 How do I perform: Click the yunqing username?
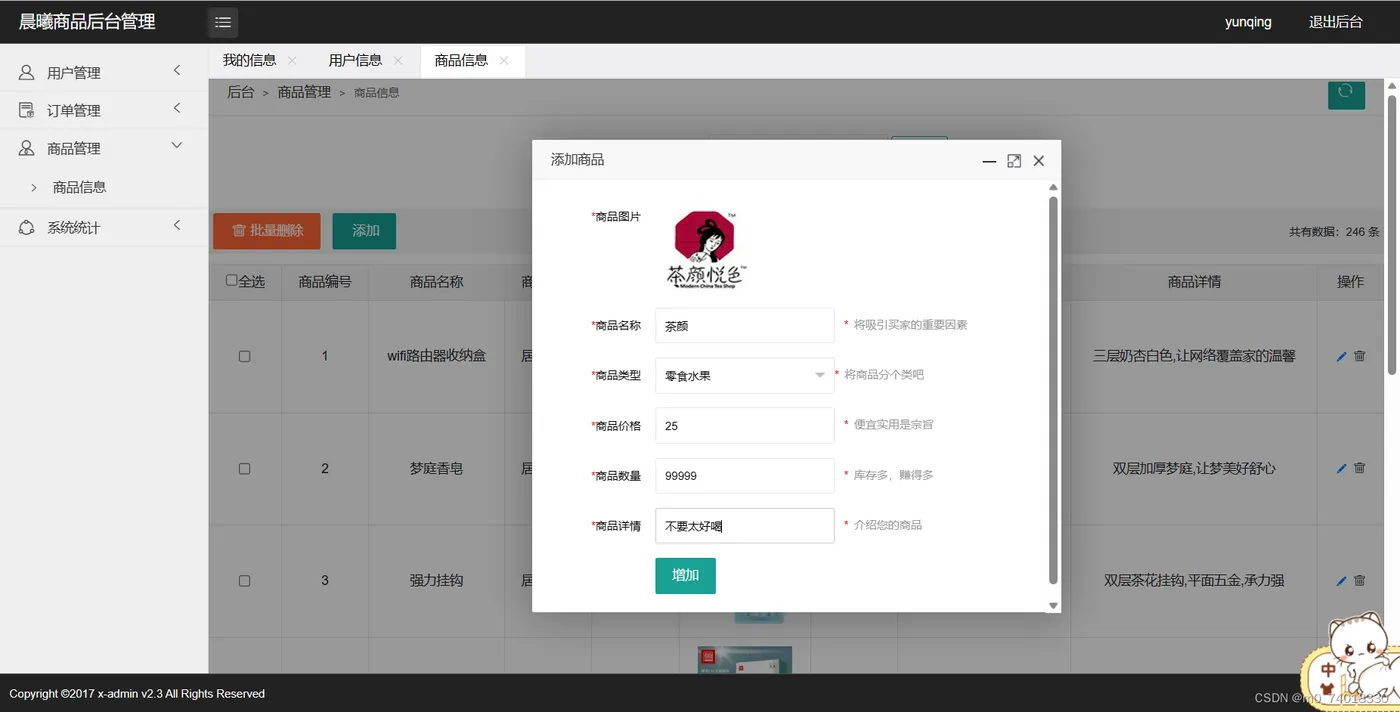pos(1248,22)
